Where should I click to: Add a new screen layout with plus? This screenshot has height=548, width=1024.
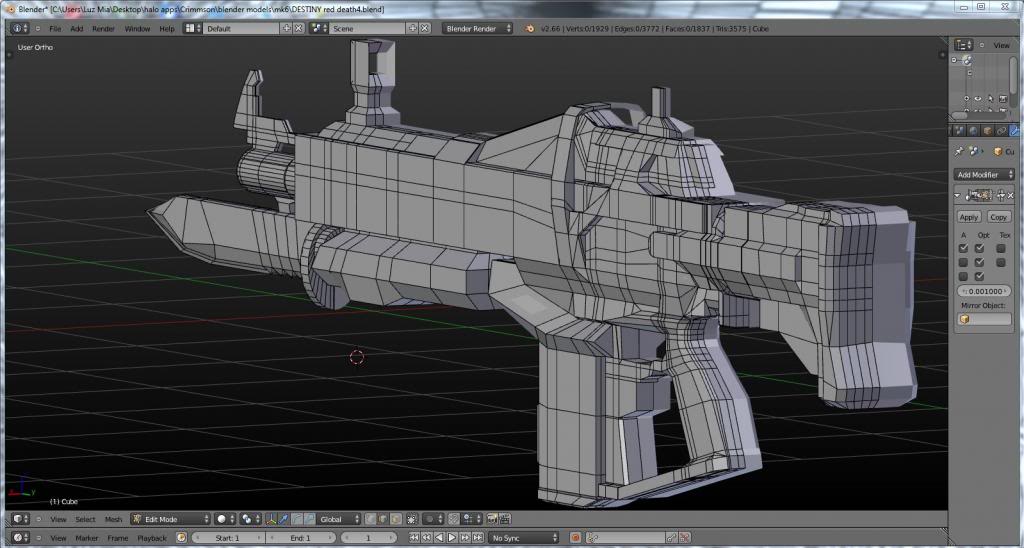click(287, 28)
